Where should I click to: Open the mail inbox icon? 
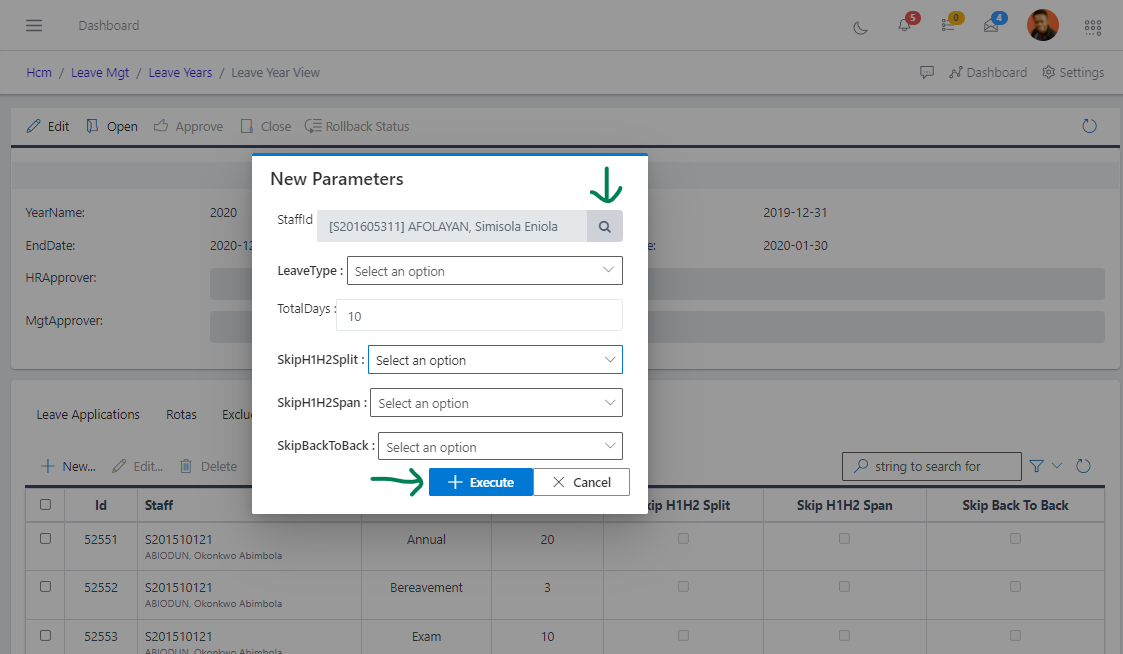pos(991,26)
